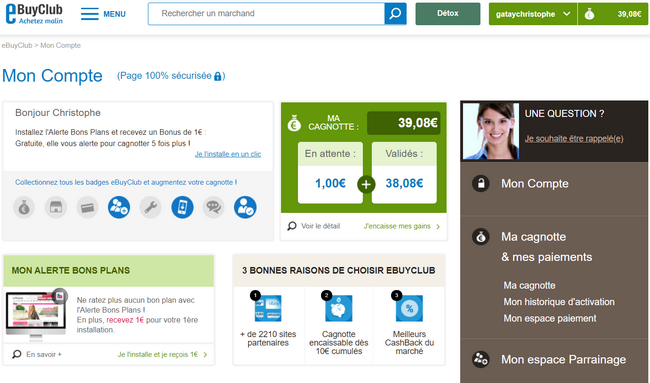
Task: Select the mobile phone download badge
Action: pyautogui.click(x=182, y=207)
